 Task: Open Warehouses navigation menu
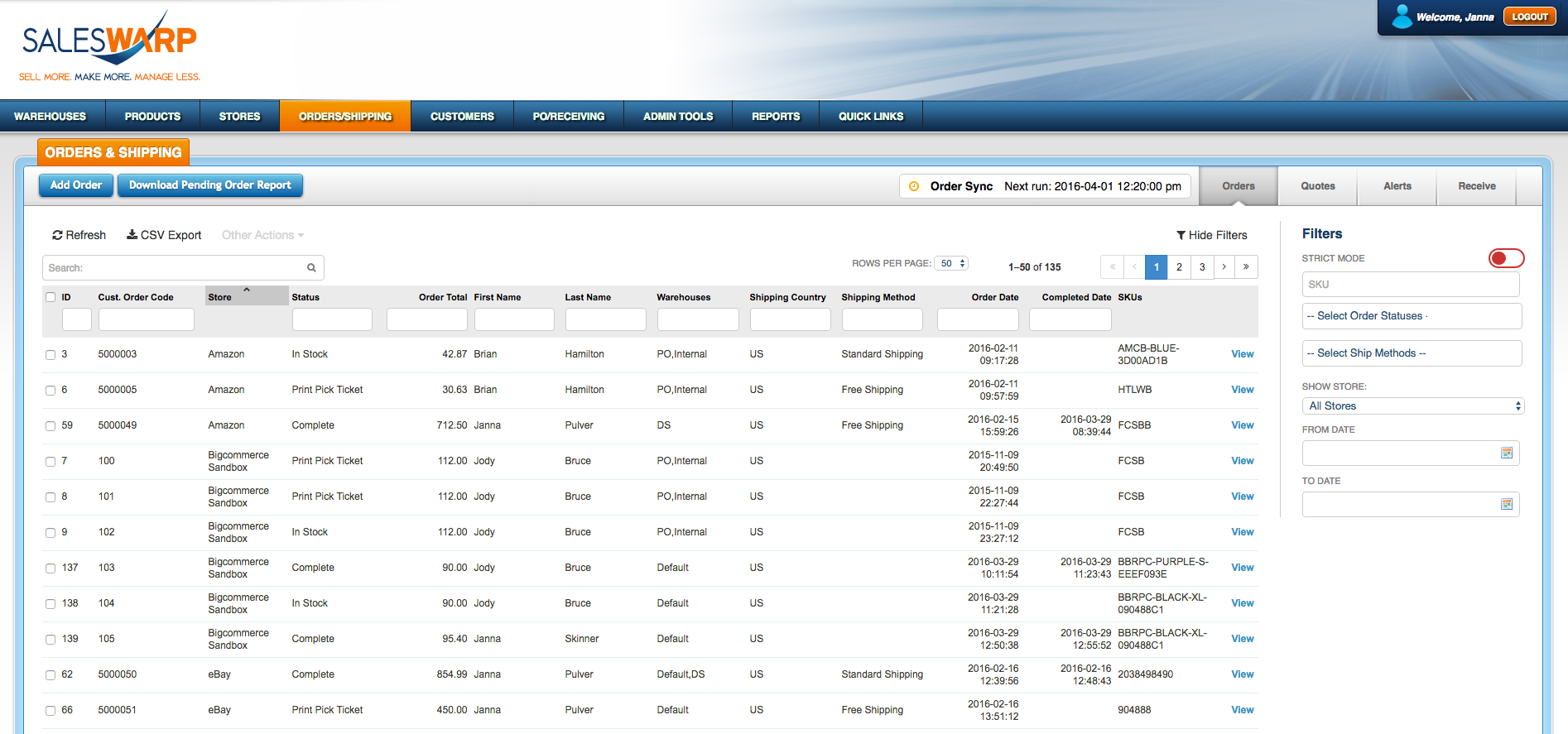point(51,117)
